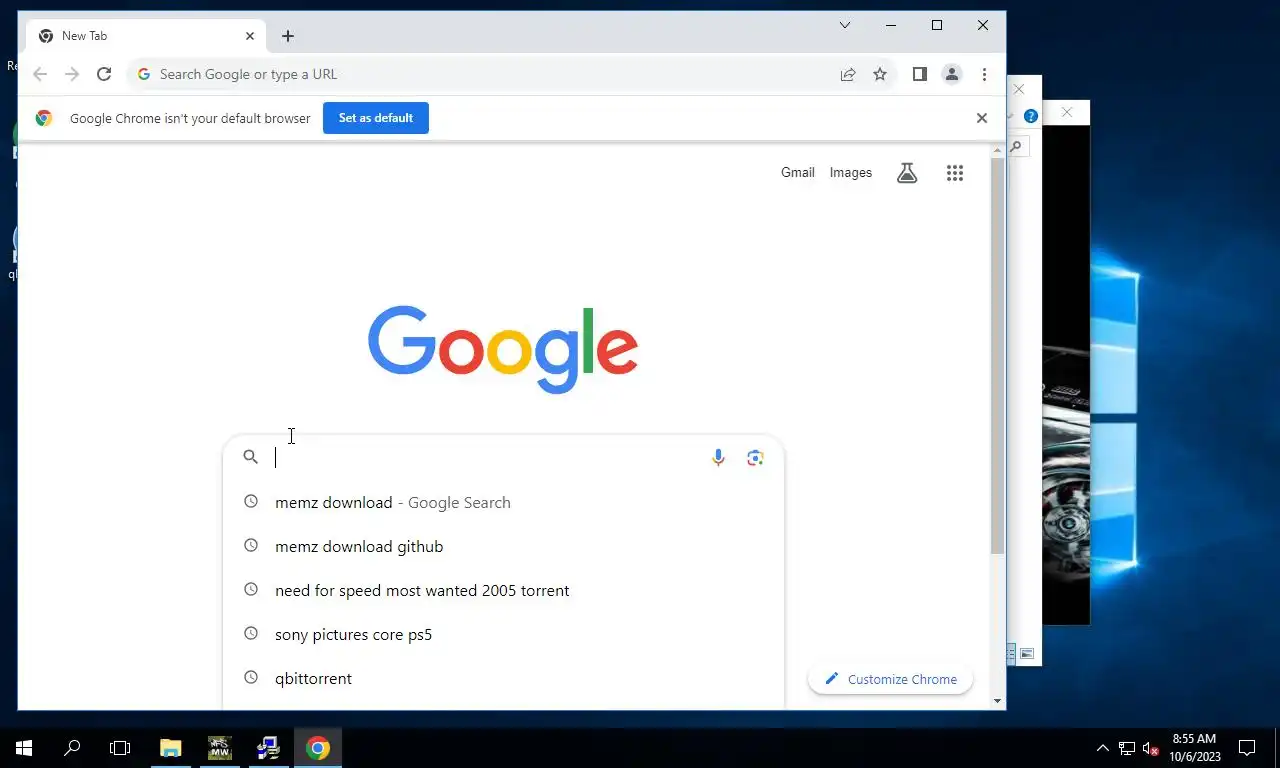
Task: Pick the 'qbittorrent' suggestion
Action: pyautogui.click(x=503, y=678)
